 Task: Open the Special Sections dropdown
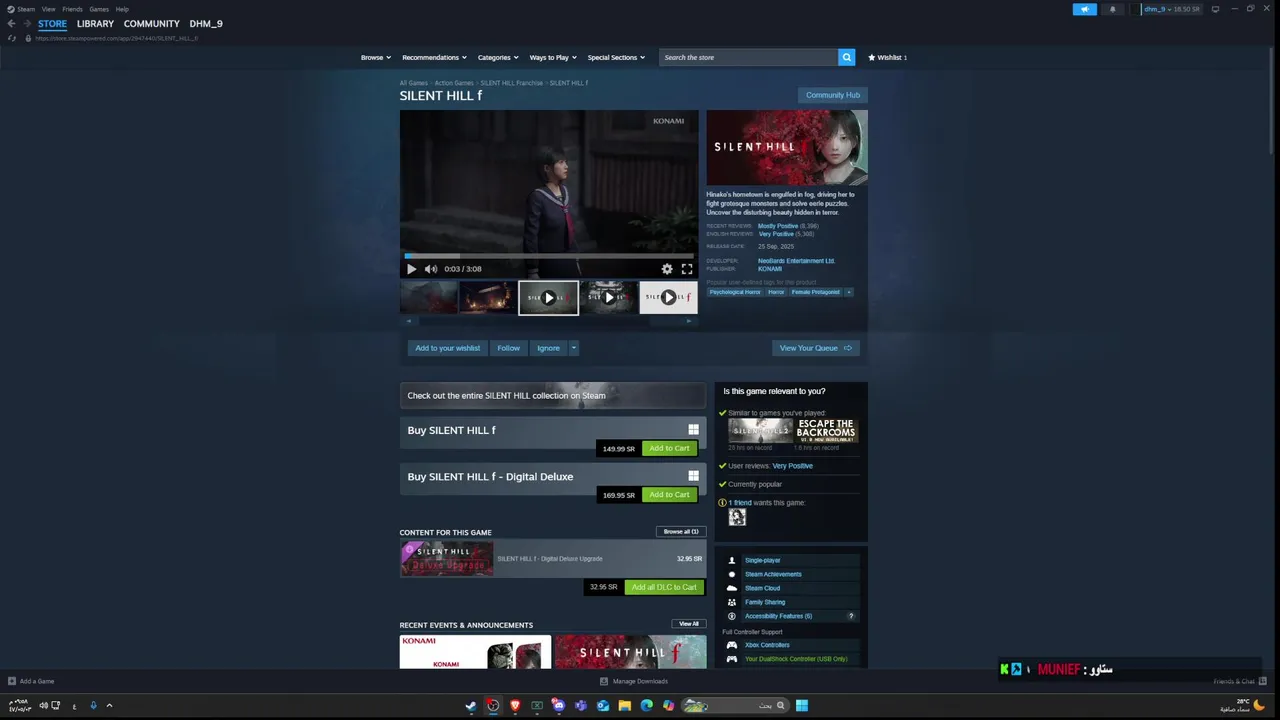[616, 57]
